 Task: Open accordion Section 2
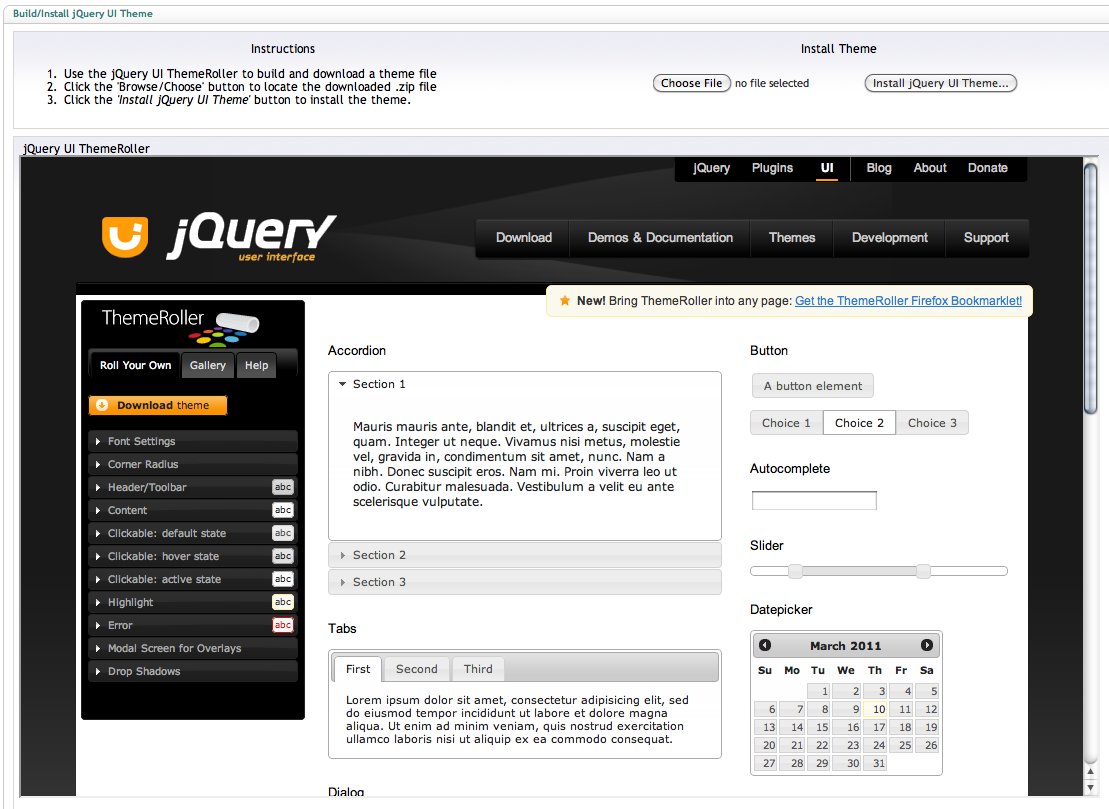[525, 555]
